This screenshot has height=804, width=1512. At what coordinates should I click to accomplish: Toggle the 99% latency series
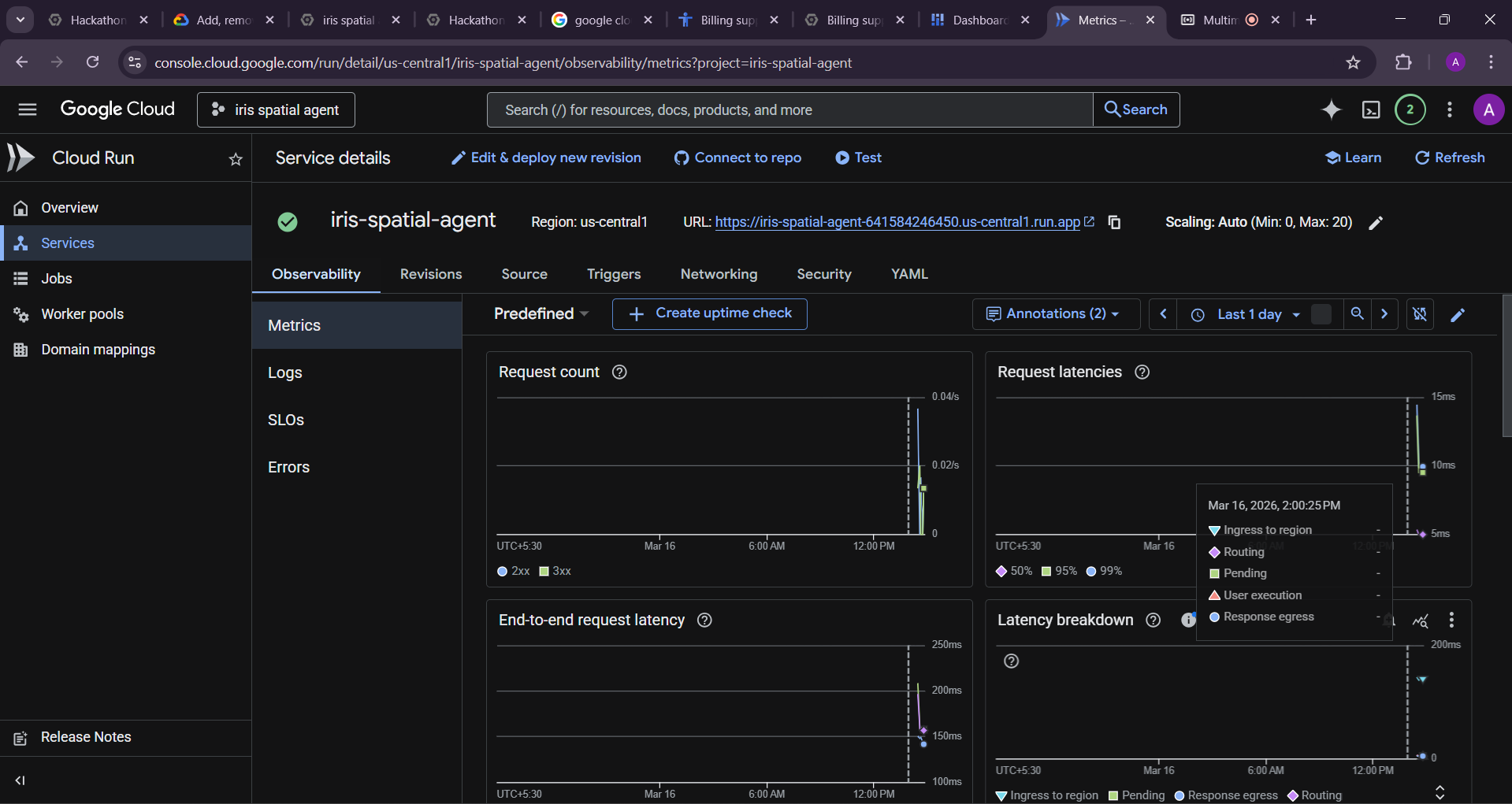coord(1104,571)
